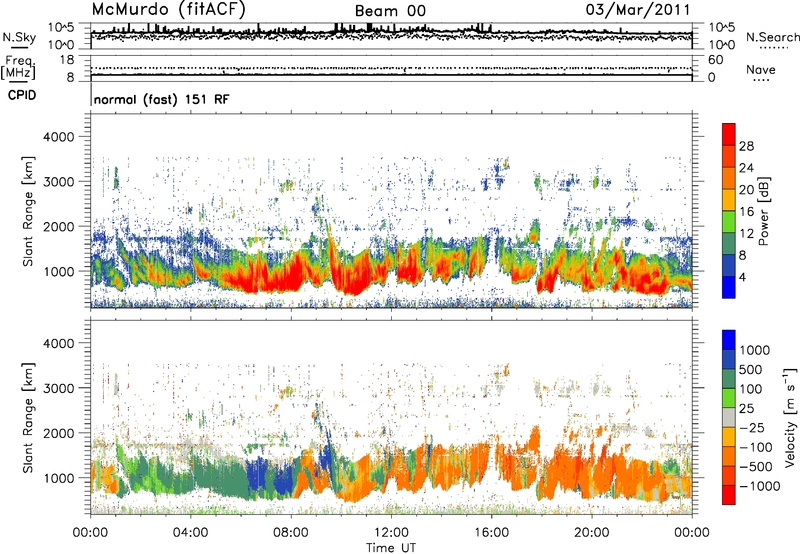Viewport: 800px width, 554px height.
Task: Click the 2000 tick on the power panel
Action: (x=59, y=226)
